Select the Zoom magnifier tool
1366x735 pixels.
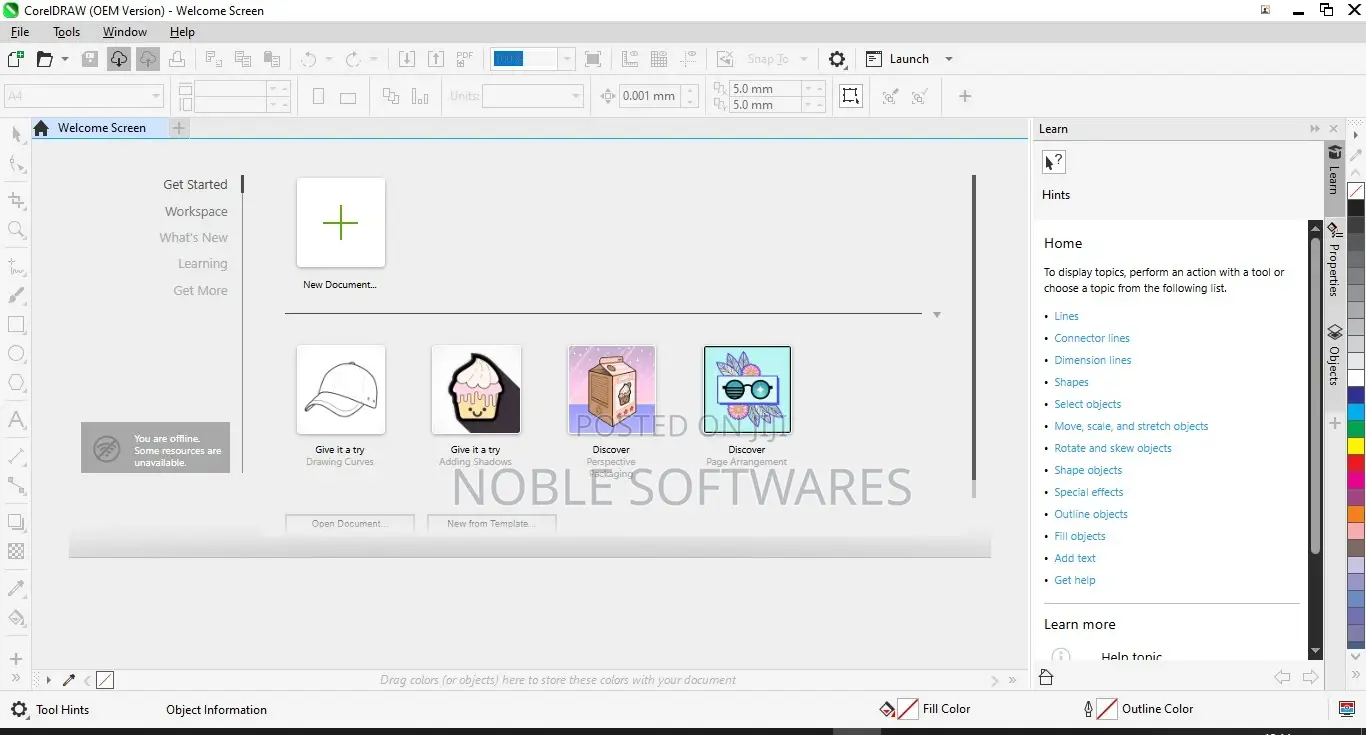tap(16, 230)
